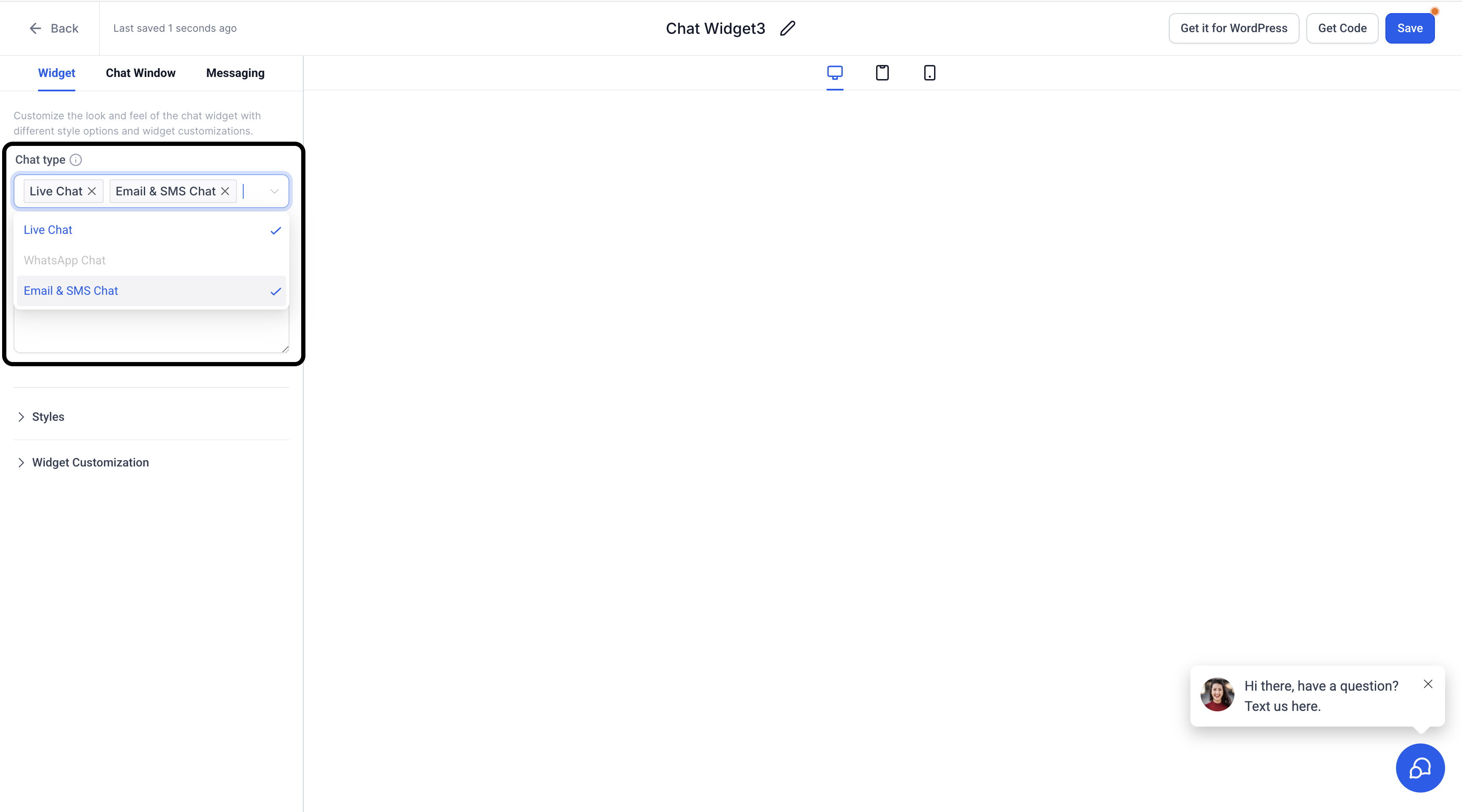Remove the Email & SMS Chat tag
The height and width of the screenshot is (812, 1462).
click(x=225, y=191)
